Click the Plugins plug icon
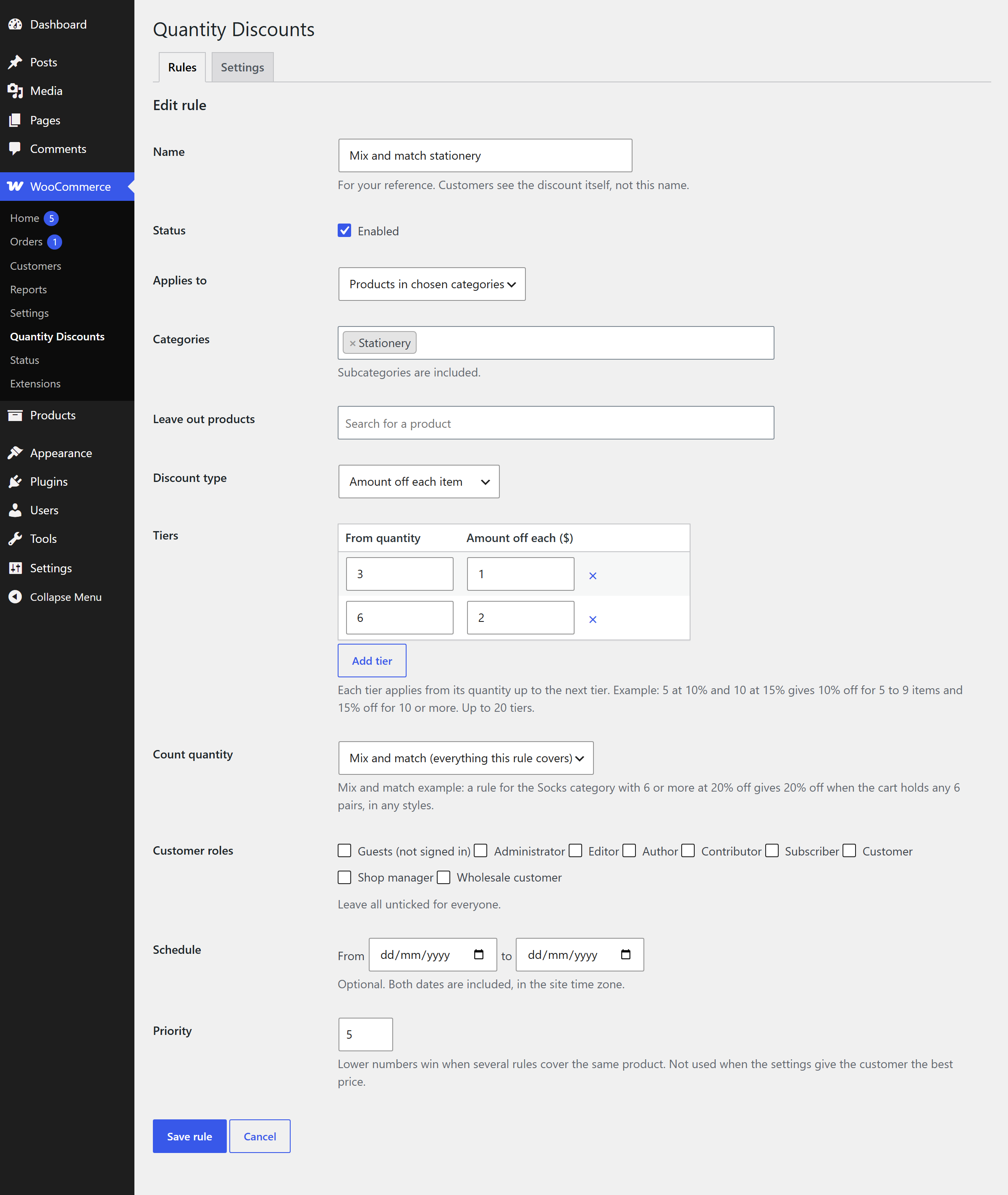Image resolution: width=1008 pixels, height=1195 pixels. click(16, 482)
